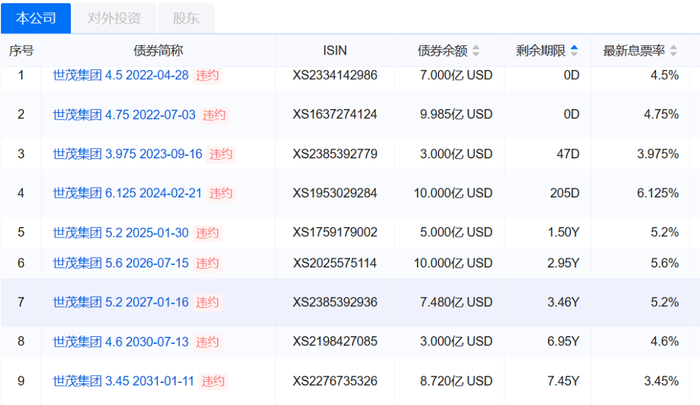Sort by 剩余期限 column sort icon
Viewport: 700px width, 405px height.
tap(575, 50)
